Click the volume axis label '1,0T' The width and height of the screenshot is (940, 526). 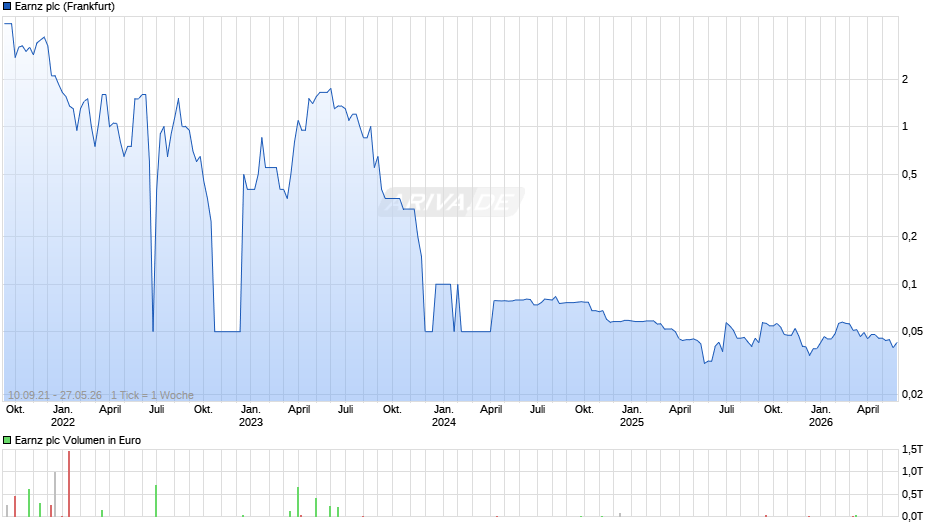click(x=912, y=471)
